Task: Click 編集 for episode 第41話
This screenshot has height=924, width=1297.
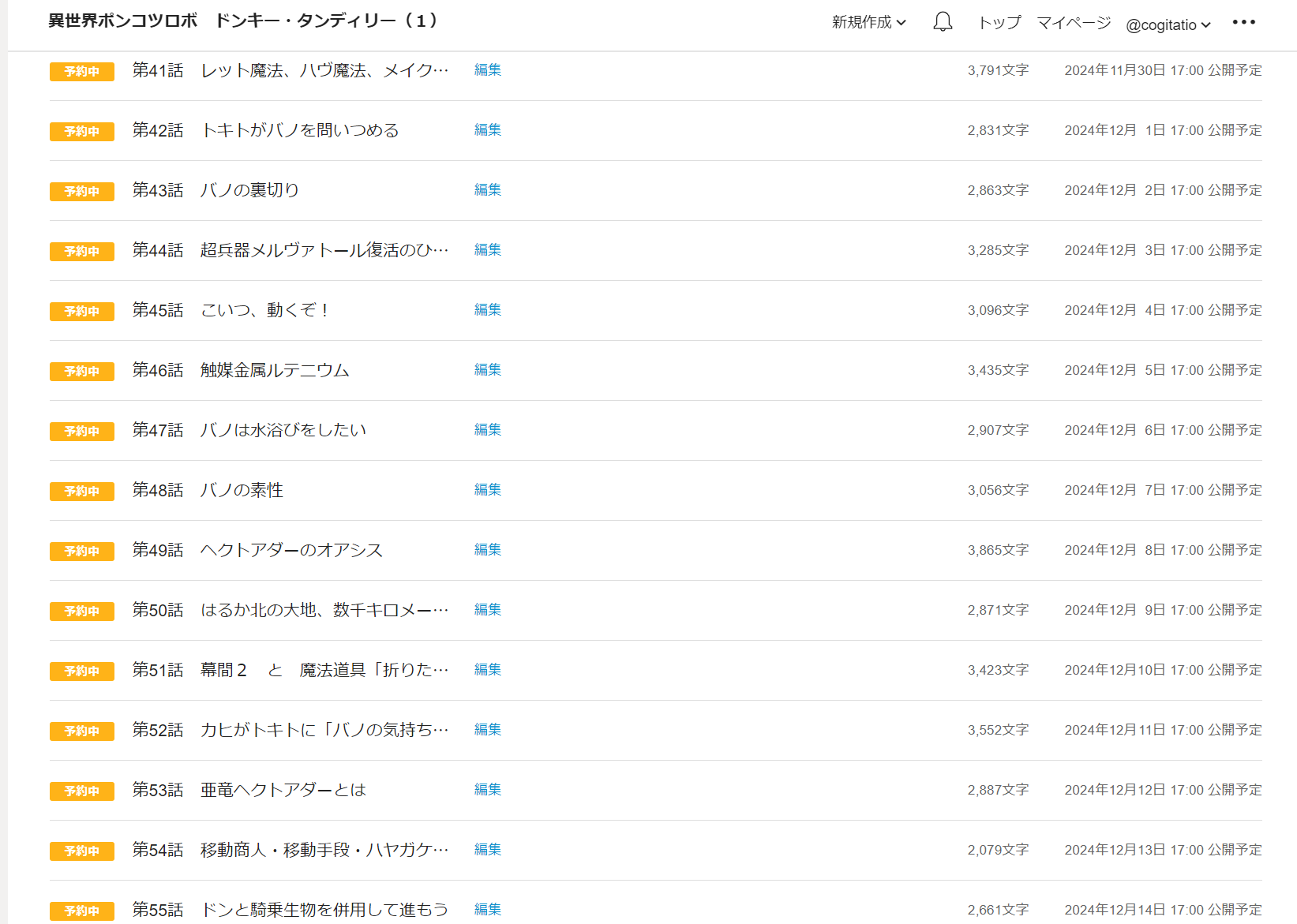Action: 487,69
